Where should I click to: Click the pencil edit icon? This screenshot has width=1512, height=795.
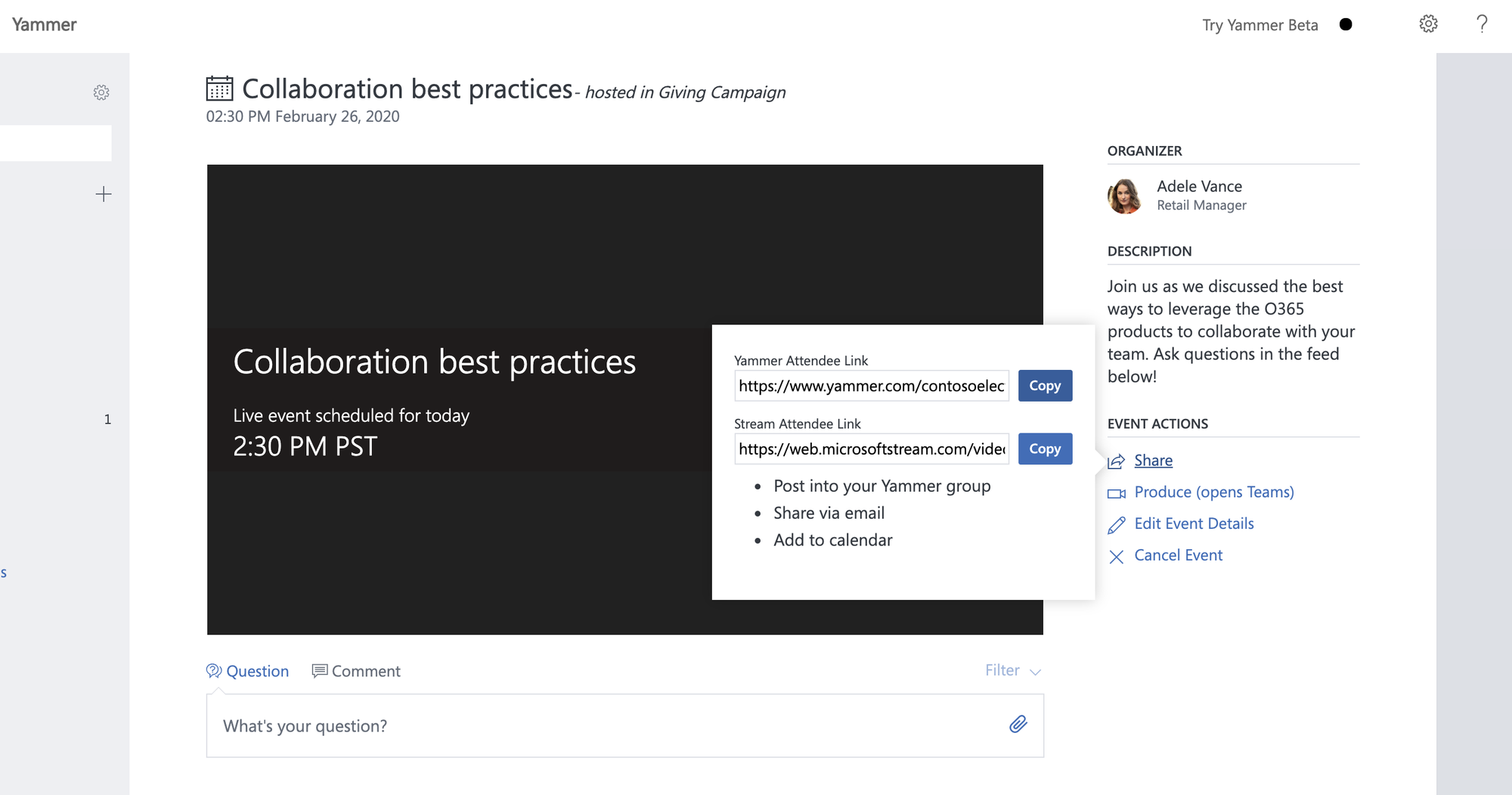click(x=1117, y=525)
